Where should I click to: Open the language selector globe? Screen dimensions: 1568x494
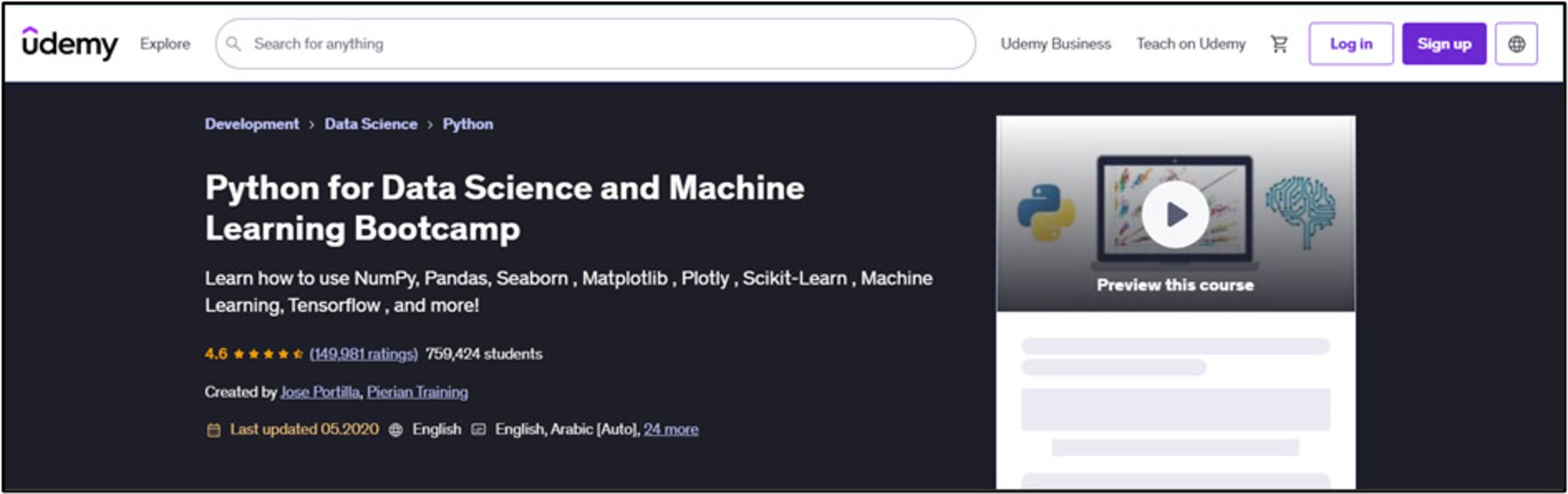pyautogui.click(x=1516, y=44)
